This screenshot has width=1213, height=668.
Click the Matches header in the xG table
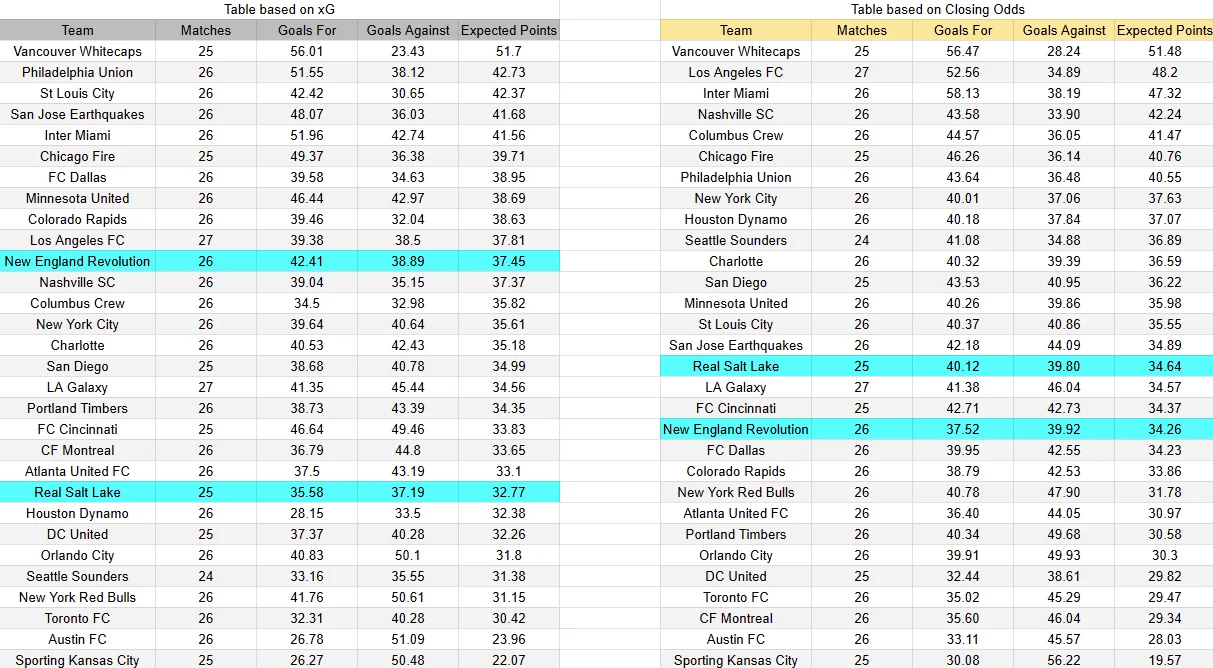[206, 30]
